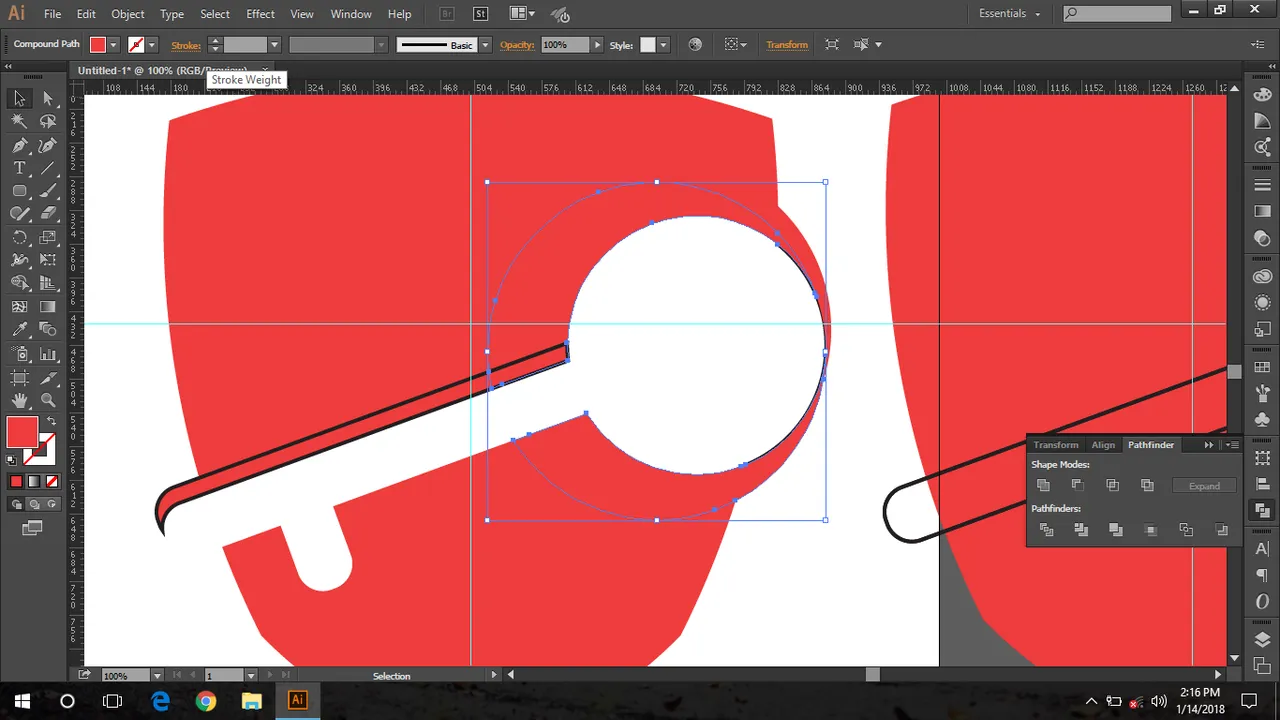Image resolution: width=1280 pixels, height=720 pixels.
Task: Select the Rectangle tool
Action: (x=19, y=191)
